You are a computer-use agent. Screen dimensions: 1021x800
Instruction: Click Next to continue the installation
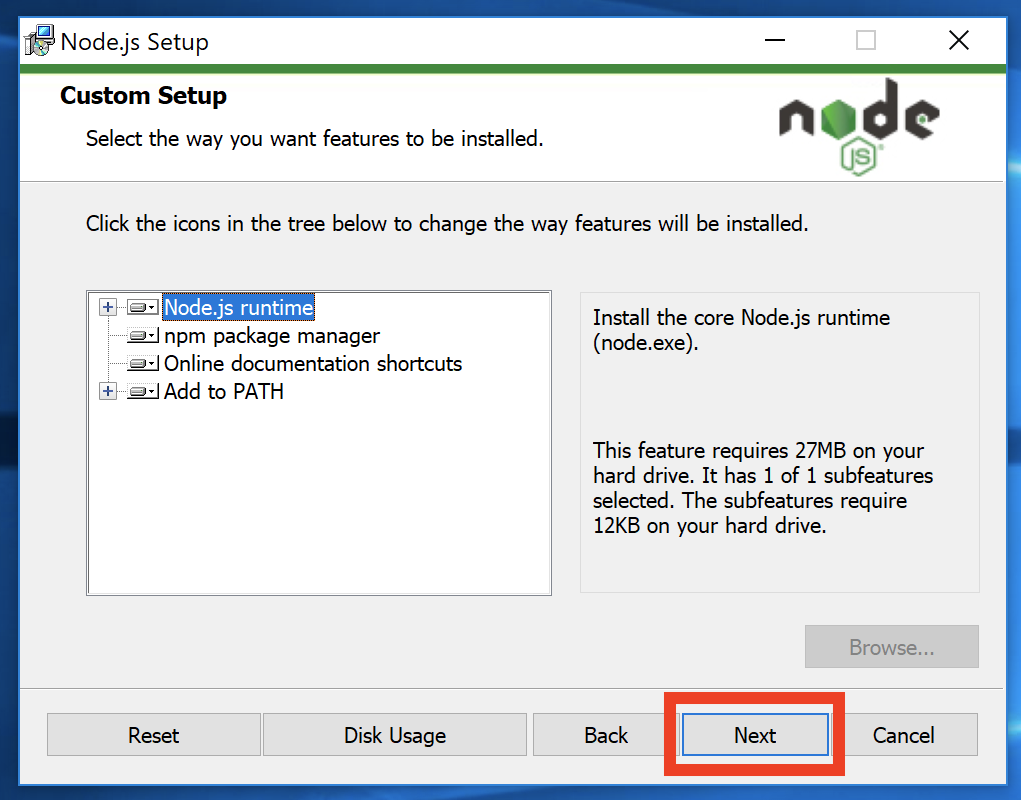754,735
